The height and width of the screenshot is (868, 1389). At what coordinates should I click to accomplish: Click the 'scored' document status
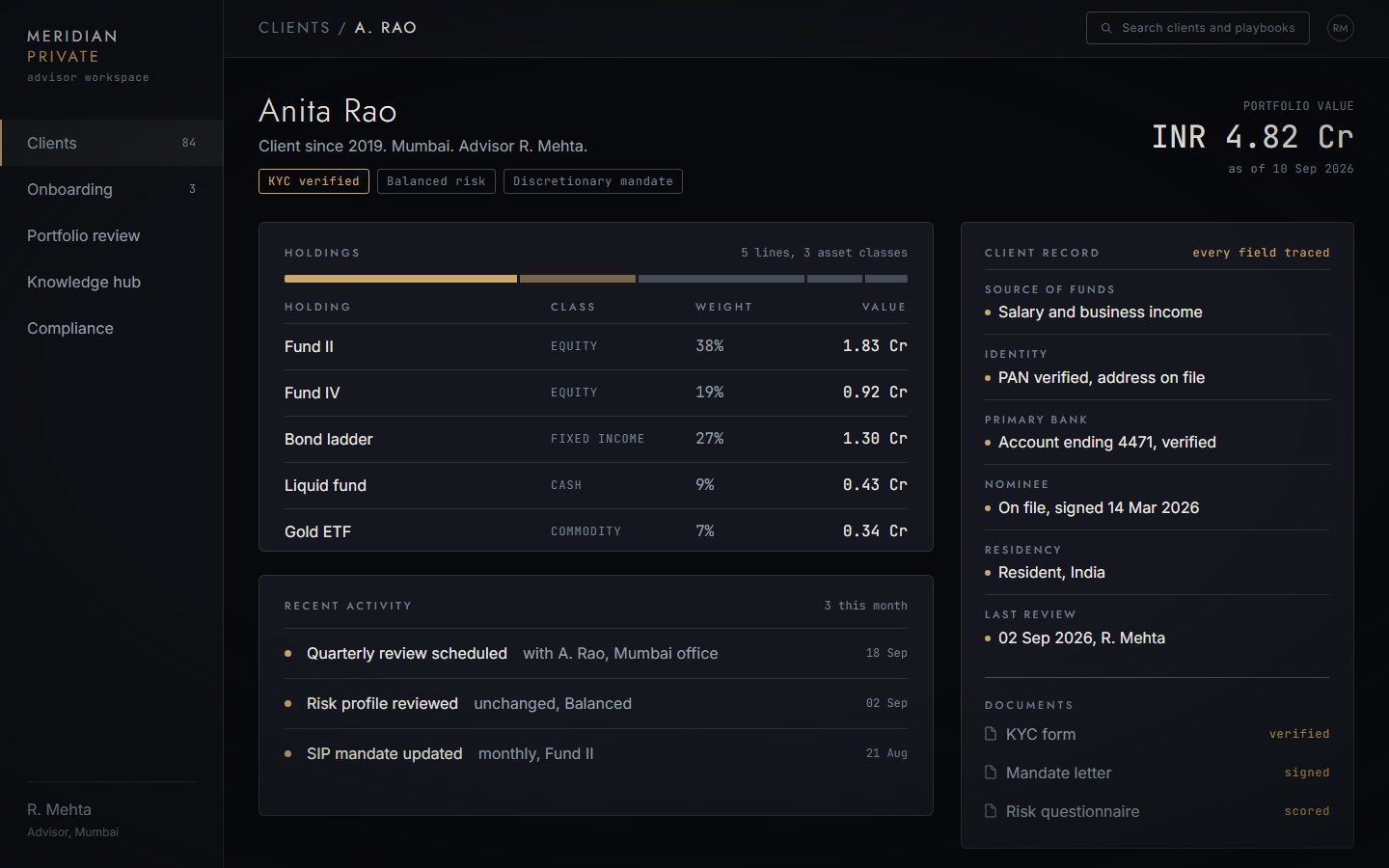pos(1307,811)
